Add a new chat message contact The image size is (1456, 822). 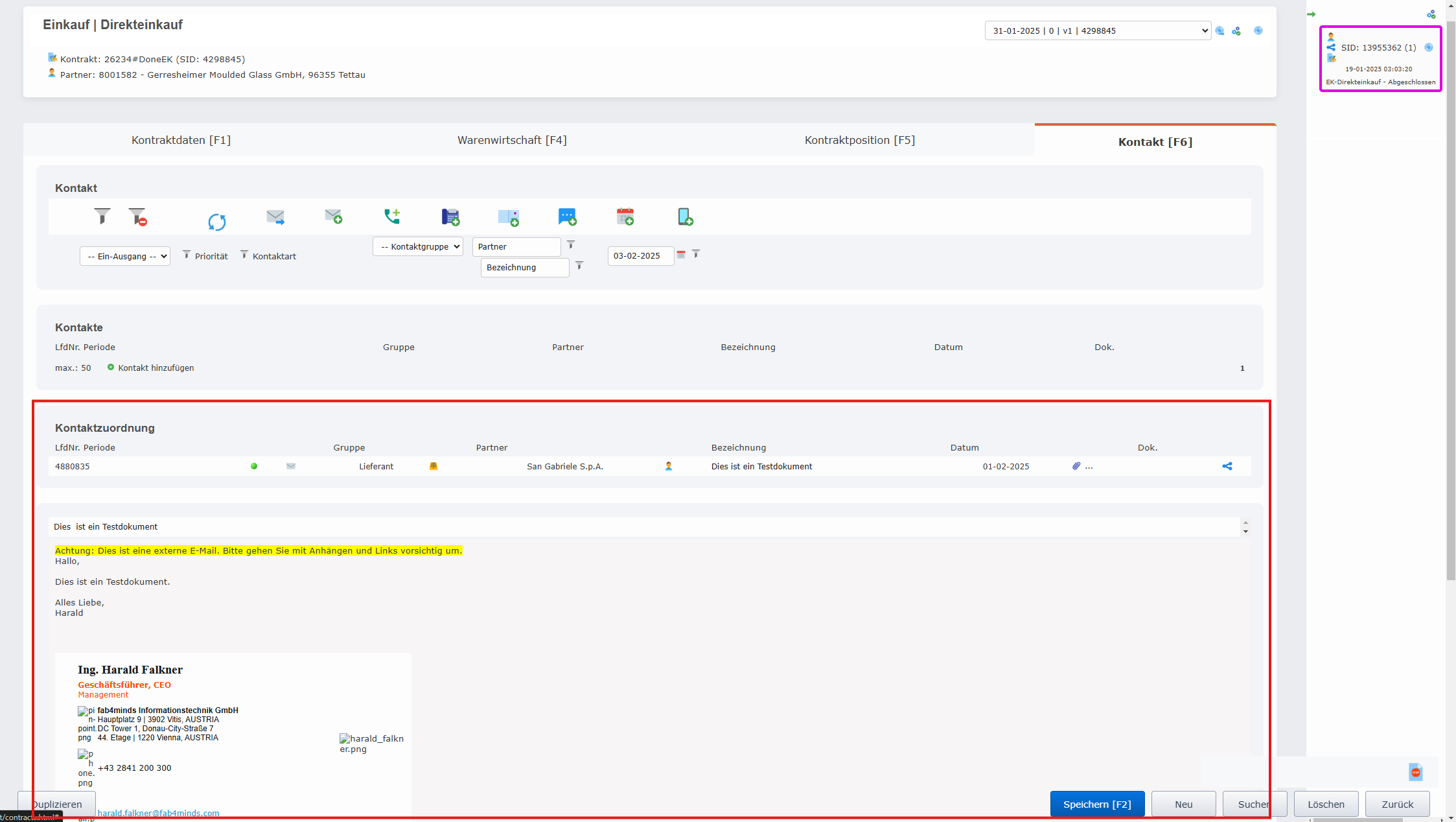pos(567,217)
